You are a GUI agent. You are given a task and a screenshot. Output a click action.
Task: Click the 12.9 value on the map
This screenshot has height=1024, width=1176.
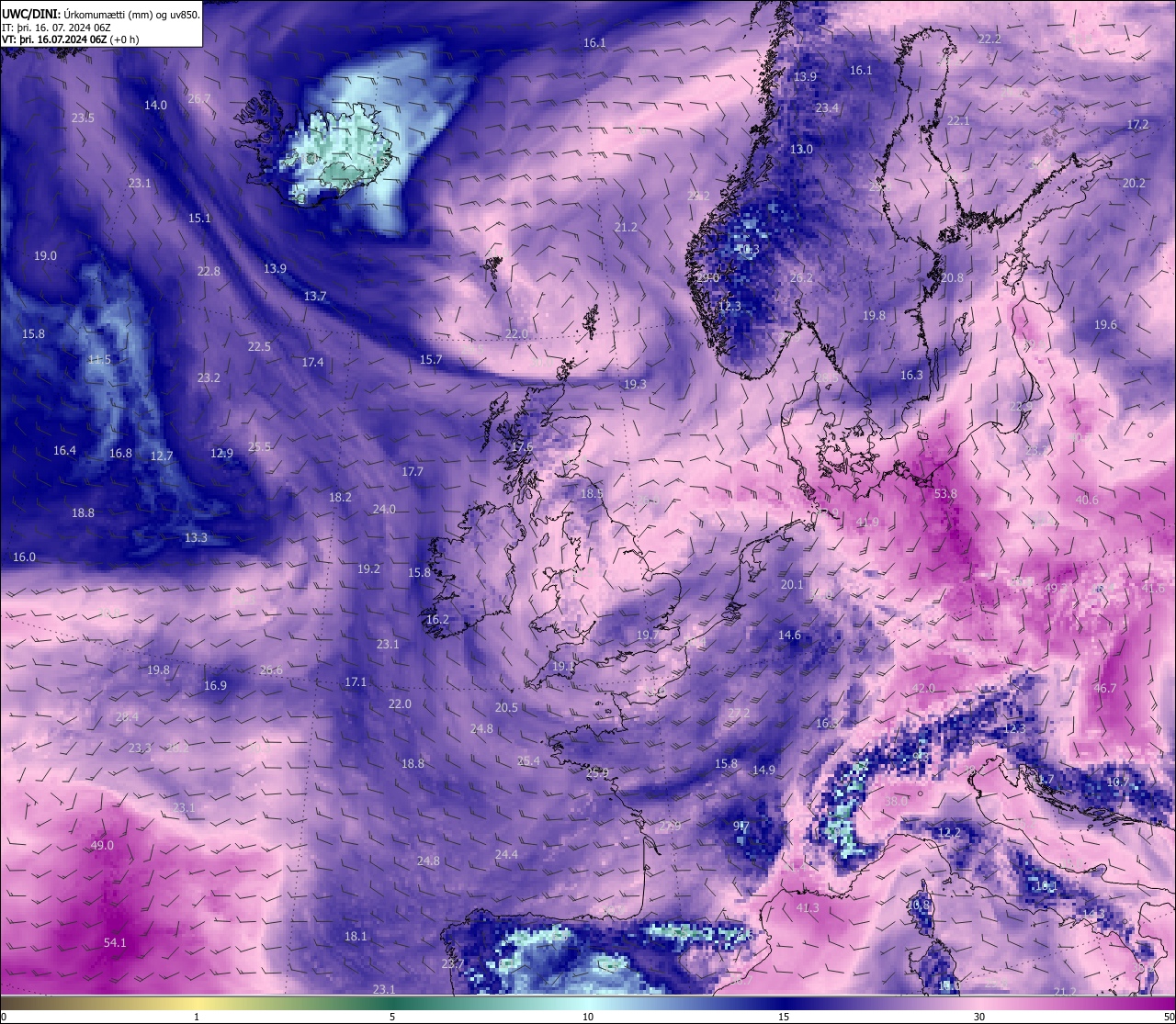[221, 453]
